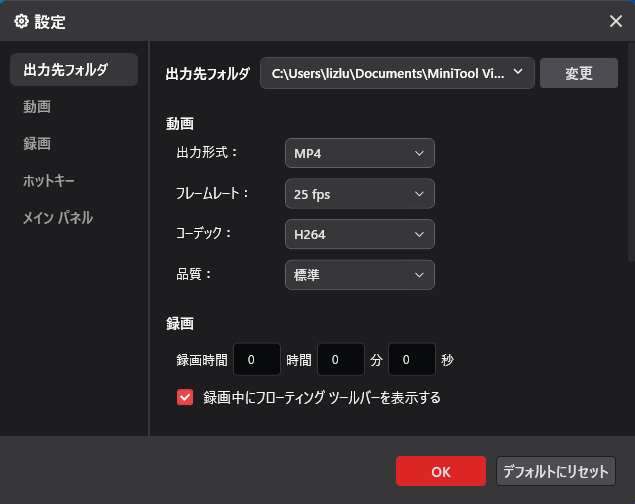Image resolution: width=635 pixels, height=504 pixels.
Task: Open the 品質 標準 dropdown
Action: 360,275
